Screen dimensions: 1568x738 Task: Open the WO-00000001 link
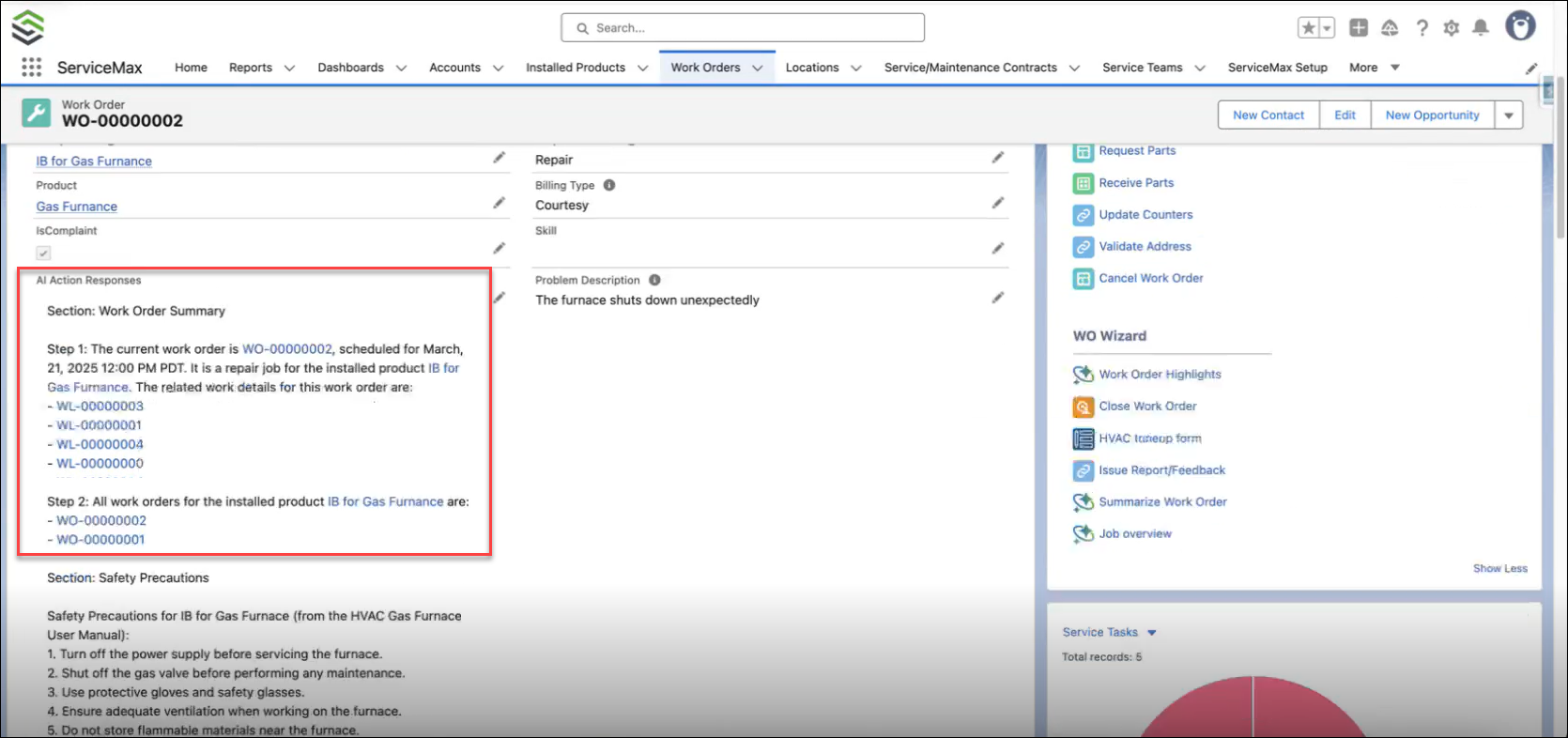pos(100,540)
